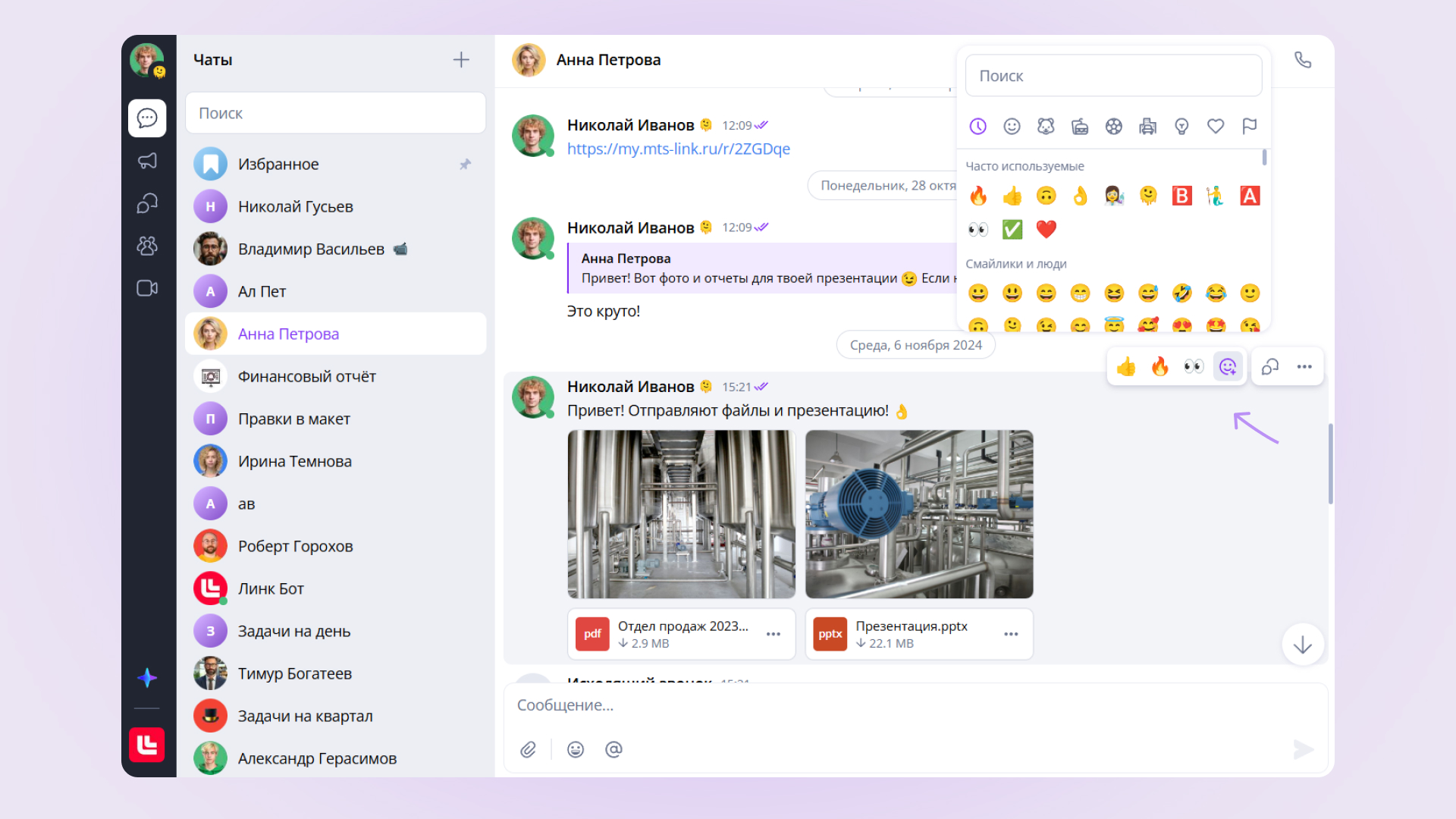1456x819 pixels.
Task: Click the emoji picker scrollbar
Action: point(1264,157)
